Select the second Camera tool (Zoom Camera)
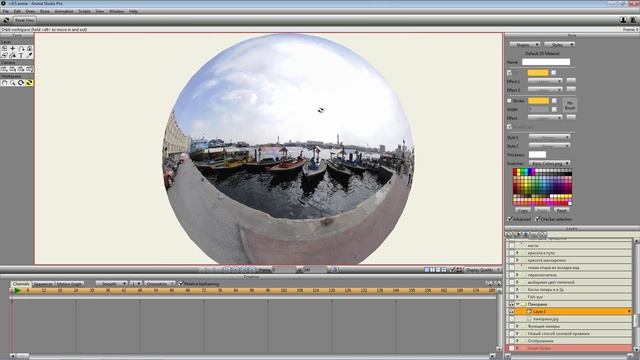Viewport: 640px width, 360px height. tap(13, 69)
